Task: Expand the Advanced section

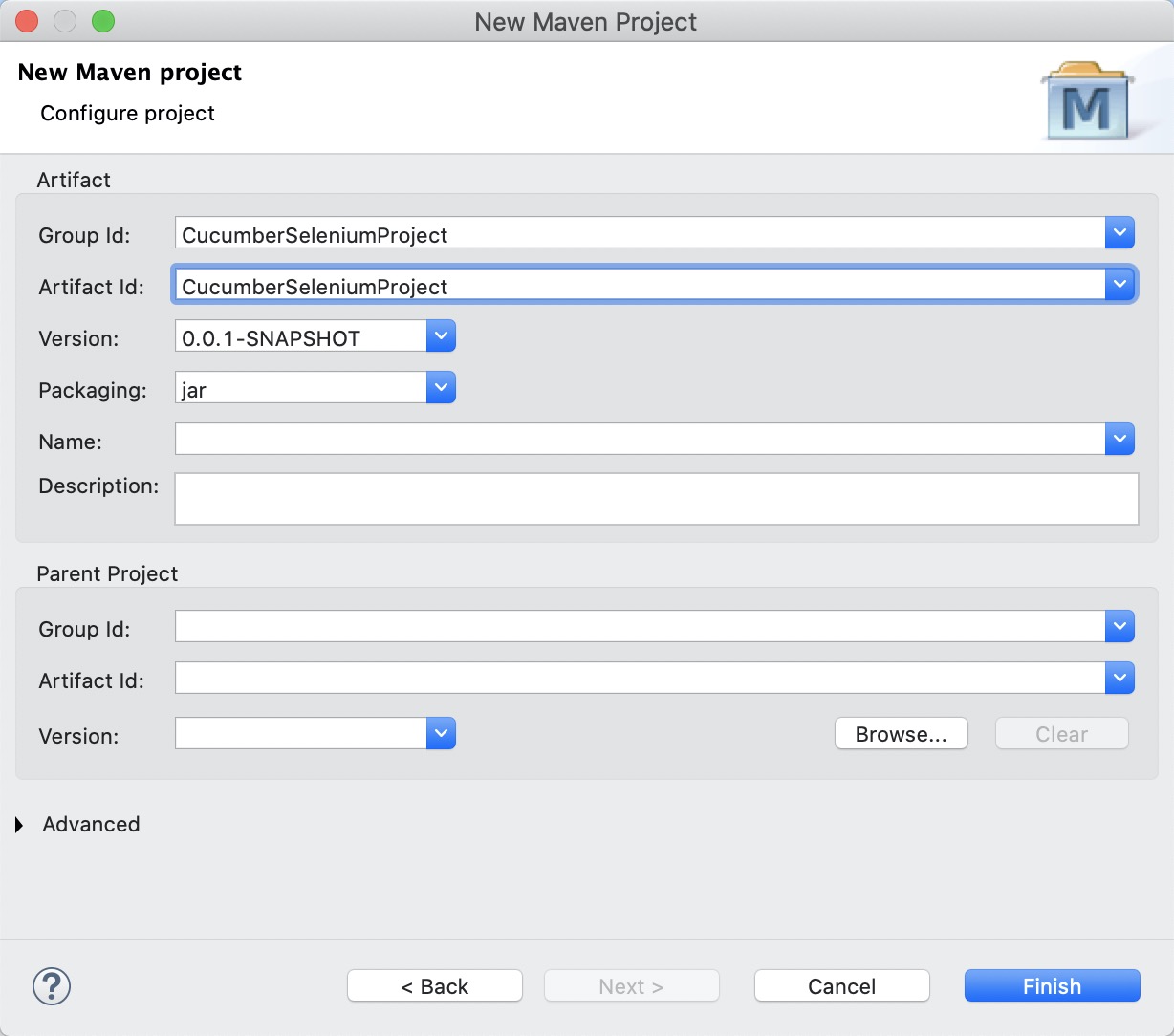Action: pos(19,824)
